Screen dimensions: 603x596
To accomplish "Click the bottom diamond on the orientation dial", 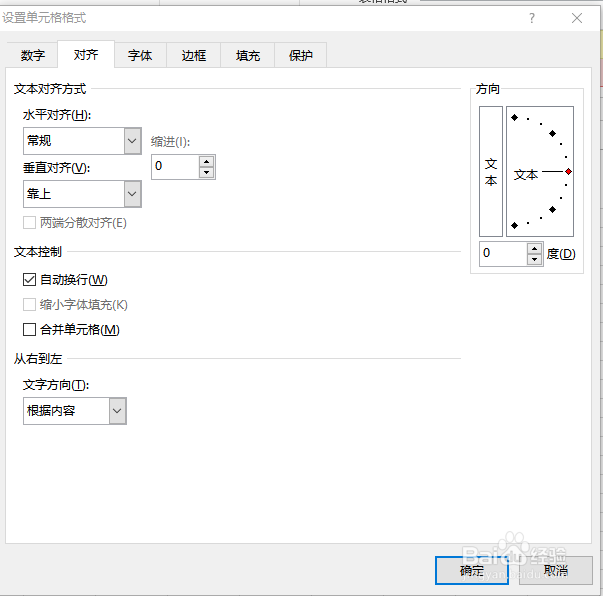I will 515,225.
